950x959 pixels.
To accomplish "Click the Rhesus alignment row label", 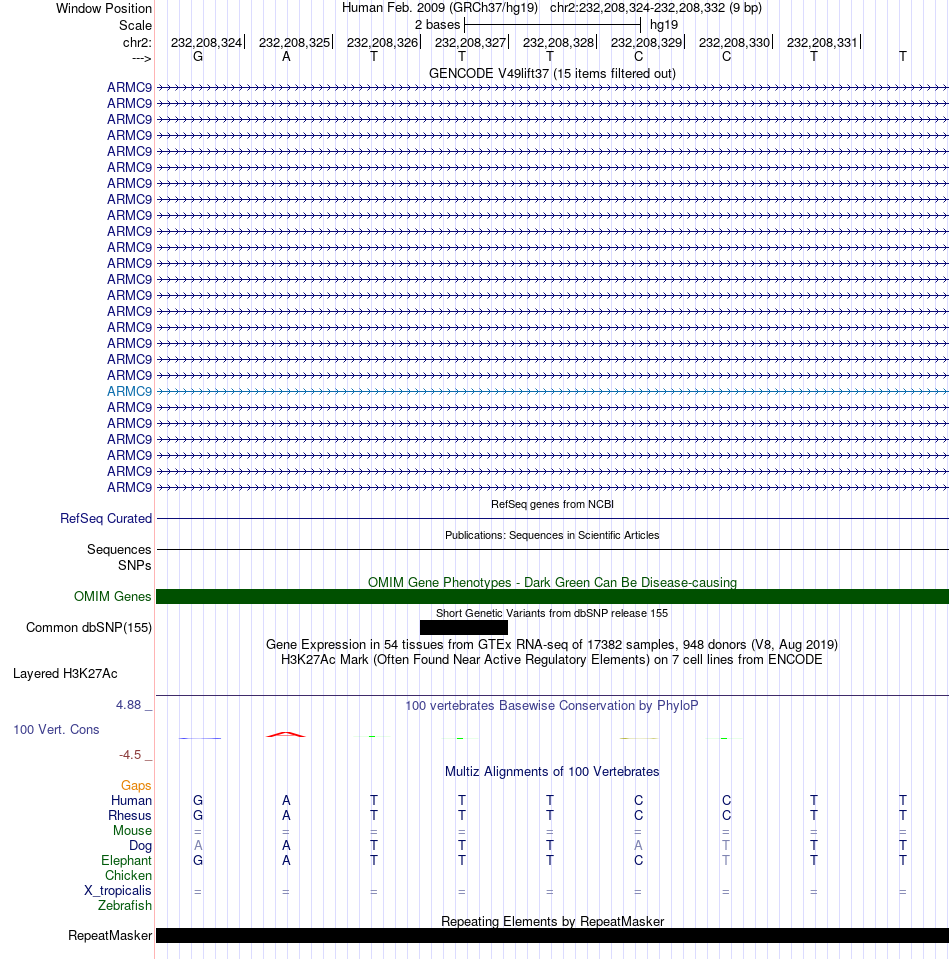I will point(130,816).
